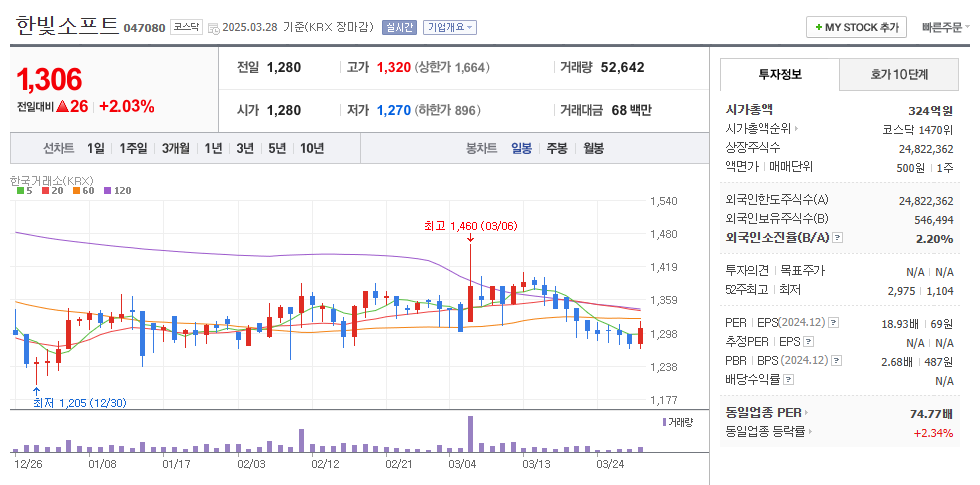Click the current price 1,306
This screenshot has height=485, width=980.
click(49, 79)
